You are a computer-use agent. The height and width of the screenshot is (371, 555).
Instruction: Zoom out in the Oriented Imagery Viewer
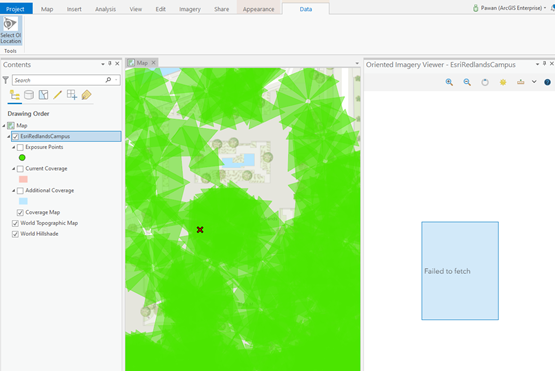coord(467,82)
